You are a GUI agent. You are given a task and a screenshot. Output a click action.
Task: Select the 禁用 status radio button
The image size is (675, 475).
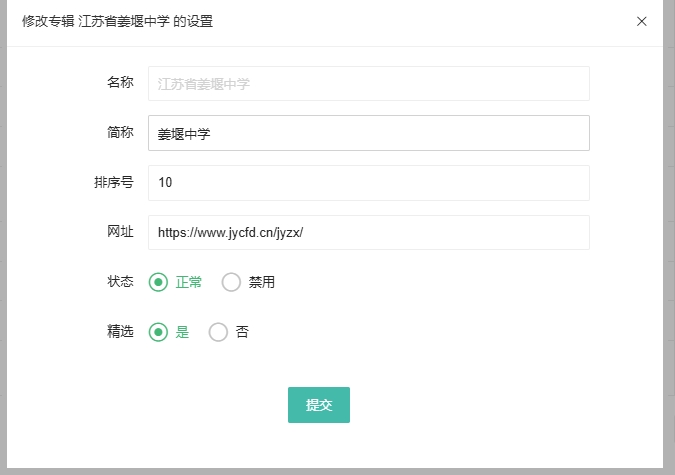231,283
